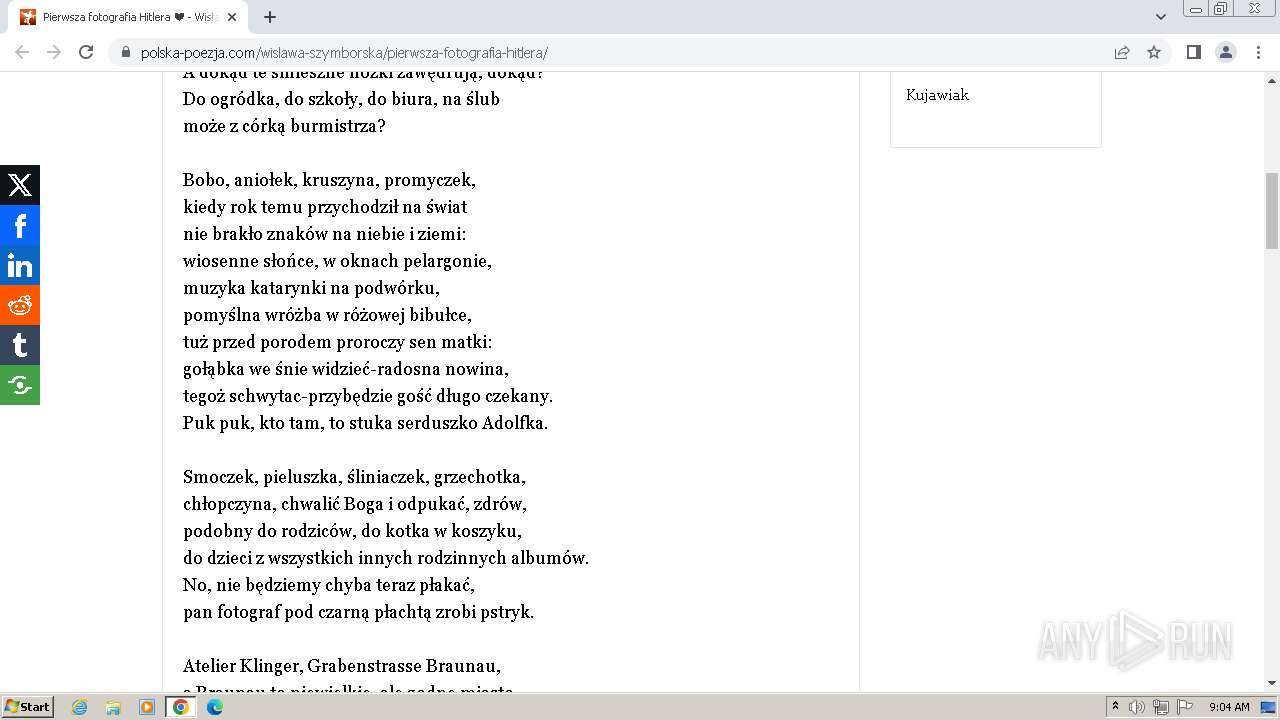This screenshot has width=1280, height=720.
Task: Open a new browser tab
Action: coord(270,17)
